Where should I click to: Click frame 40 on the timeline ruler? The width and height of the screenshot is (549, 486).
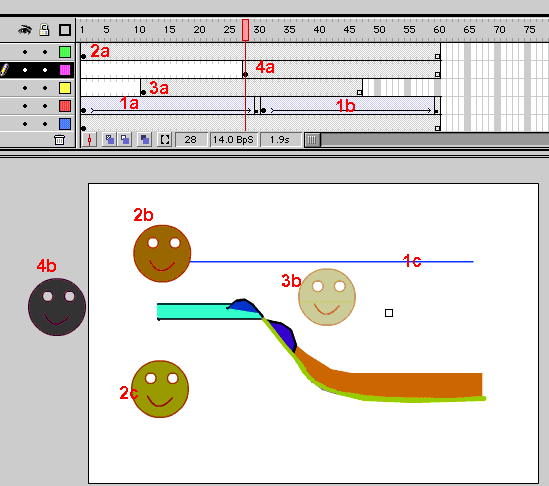tap(319, 30)
